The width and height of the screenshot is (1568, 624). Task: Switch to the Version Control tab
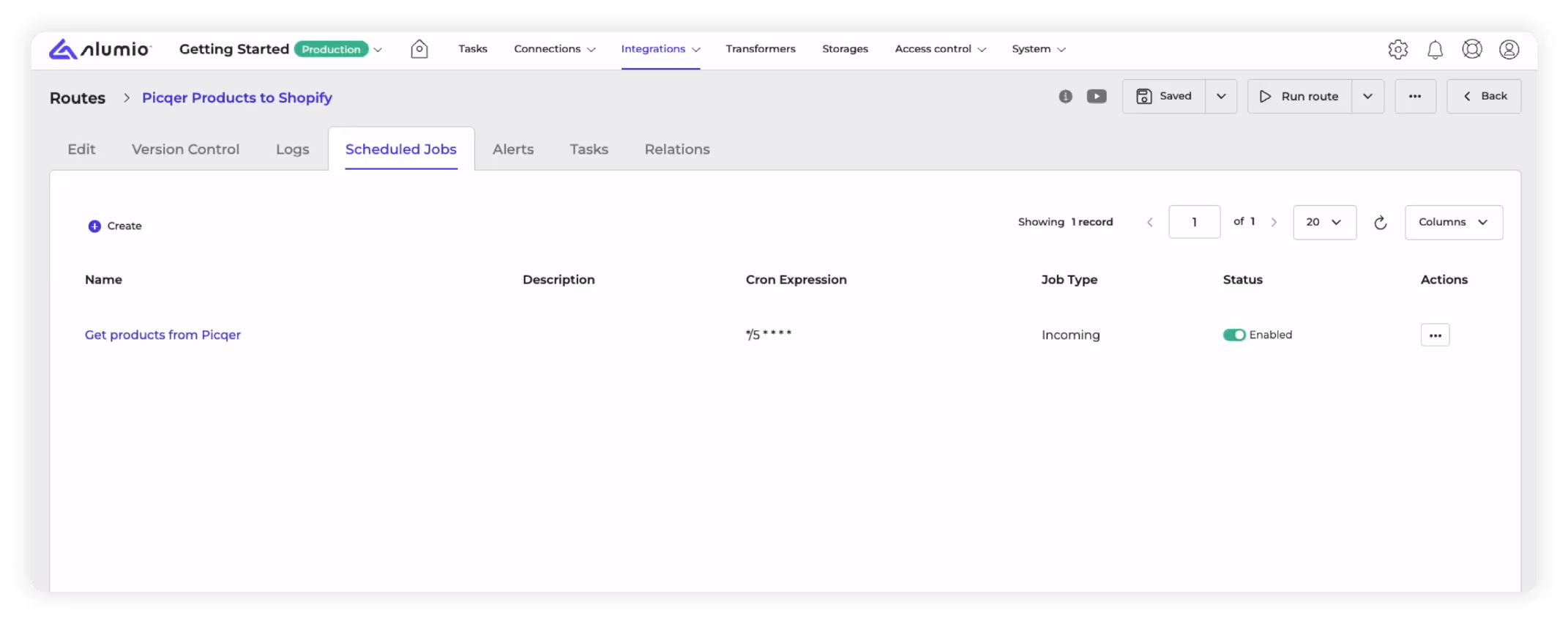click(185, 149)
